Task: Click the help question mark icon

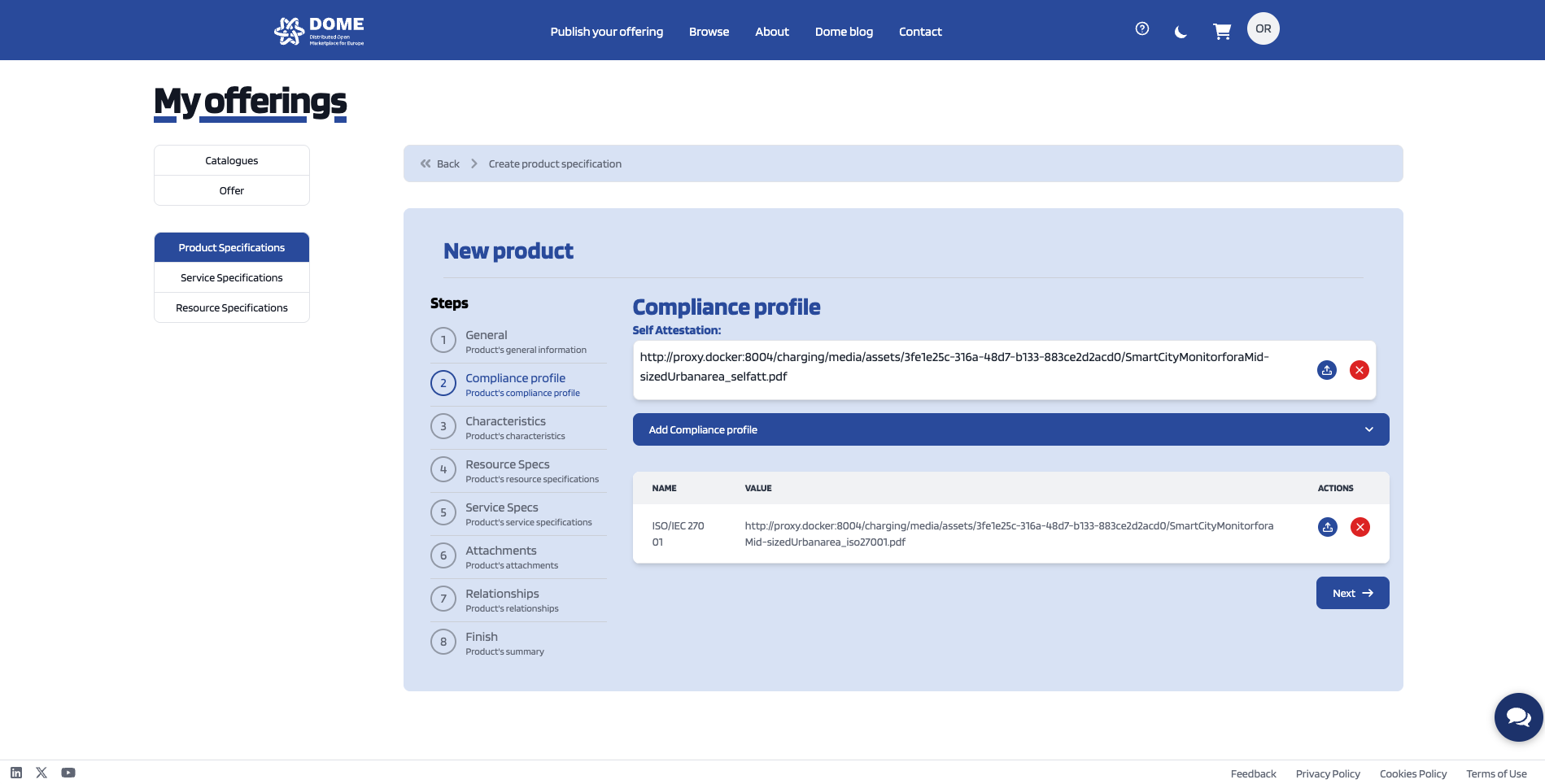Action: point(1142,29)
